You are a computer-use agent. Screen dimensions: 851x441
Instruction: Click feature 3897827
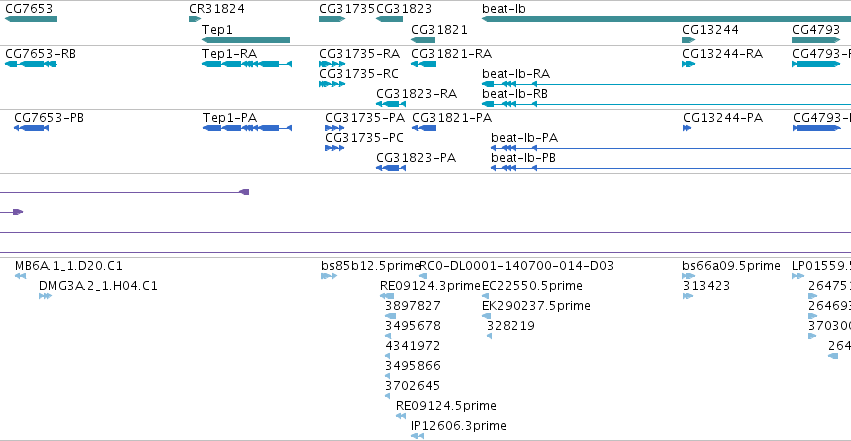pos(412,306)
